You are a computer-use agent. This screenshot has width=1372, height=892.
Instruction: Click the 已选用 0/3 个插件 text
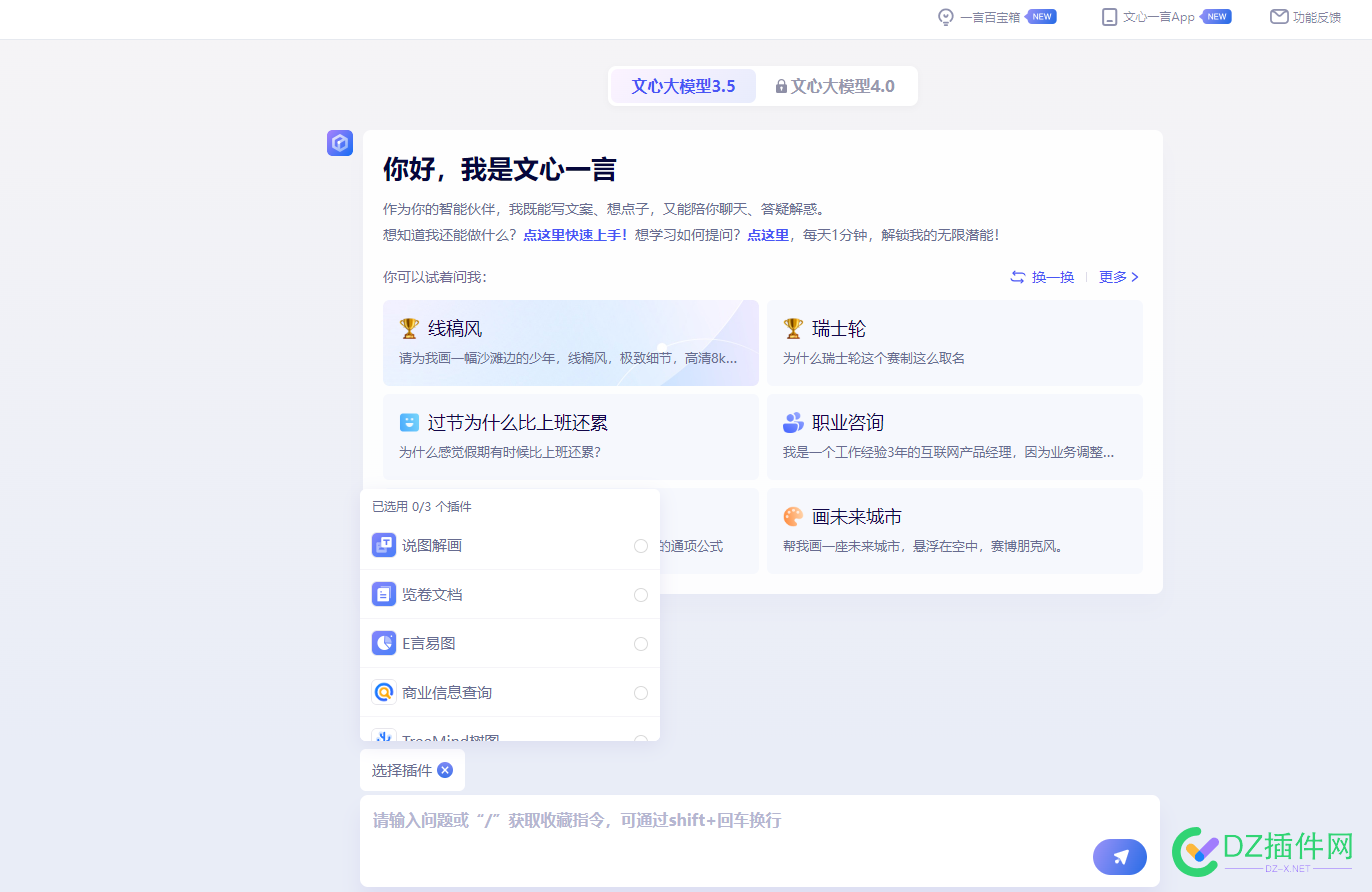click(422, 507)
